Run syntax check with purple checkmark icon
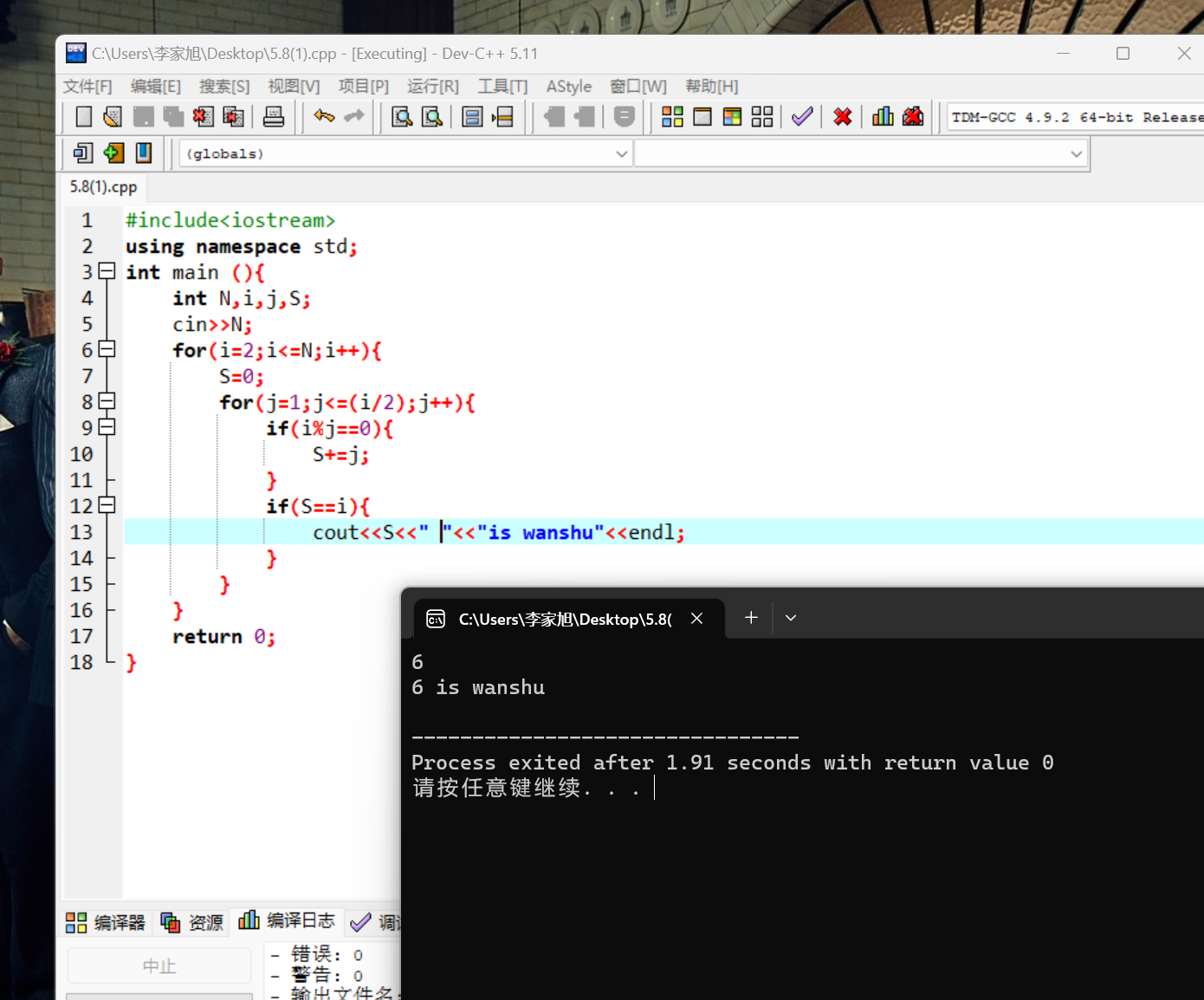Viewport: 1204px width, 1000px height. pos(802,117)
